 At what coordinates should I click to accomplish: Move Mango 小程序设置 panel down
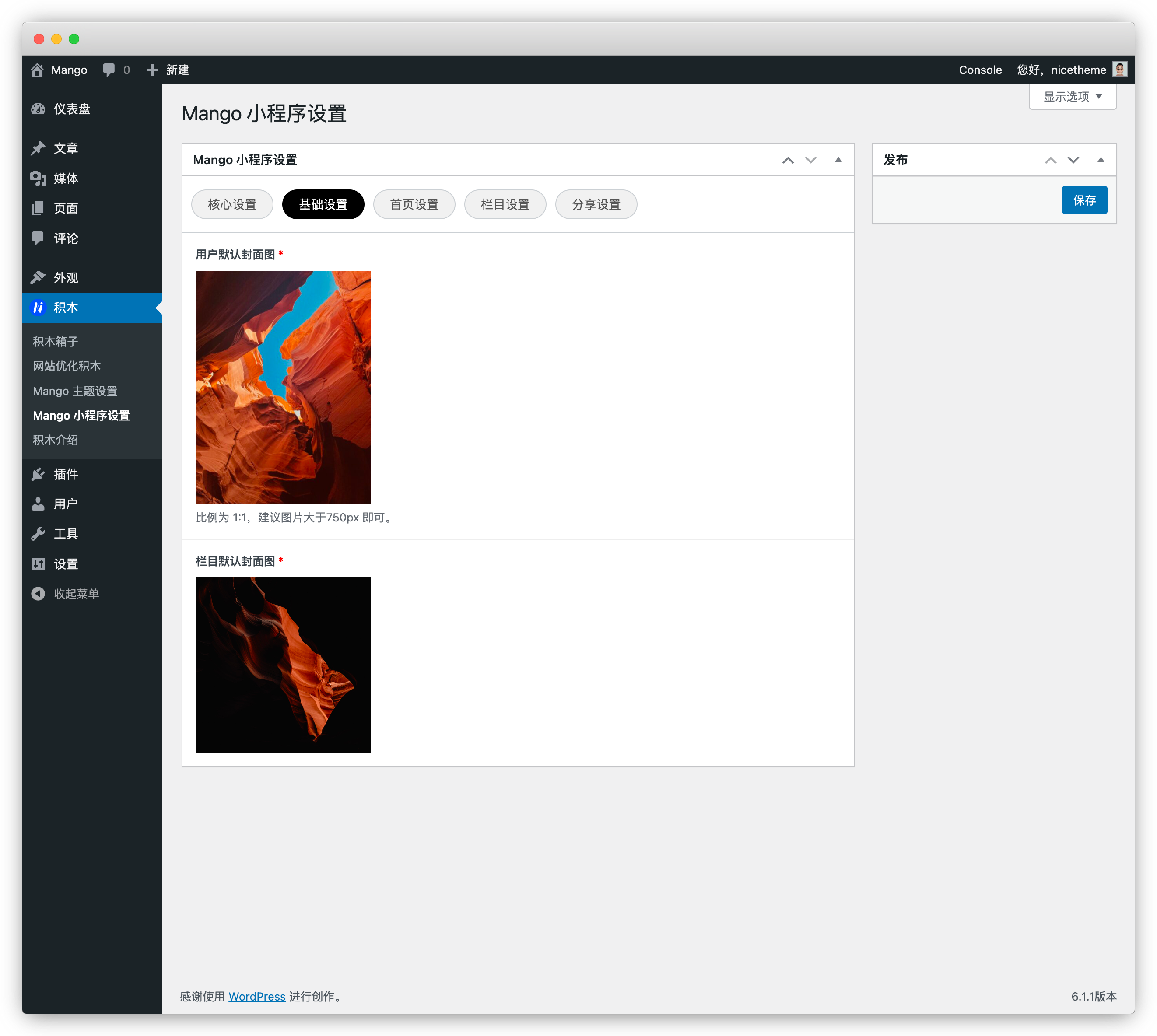(811, 160)
